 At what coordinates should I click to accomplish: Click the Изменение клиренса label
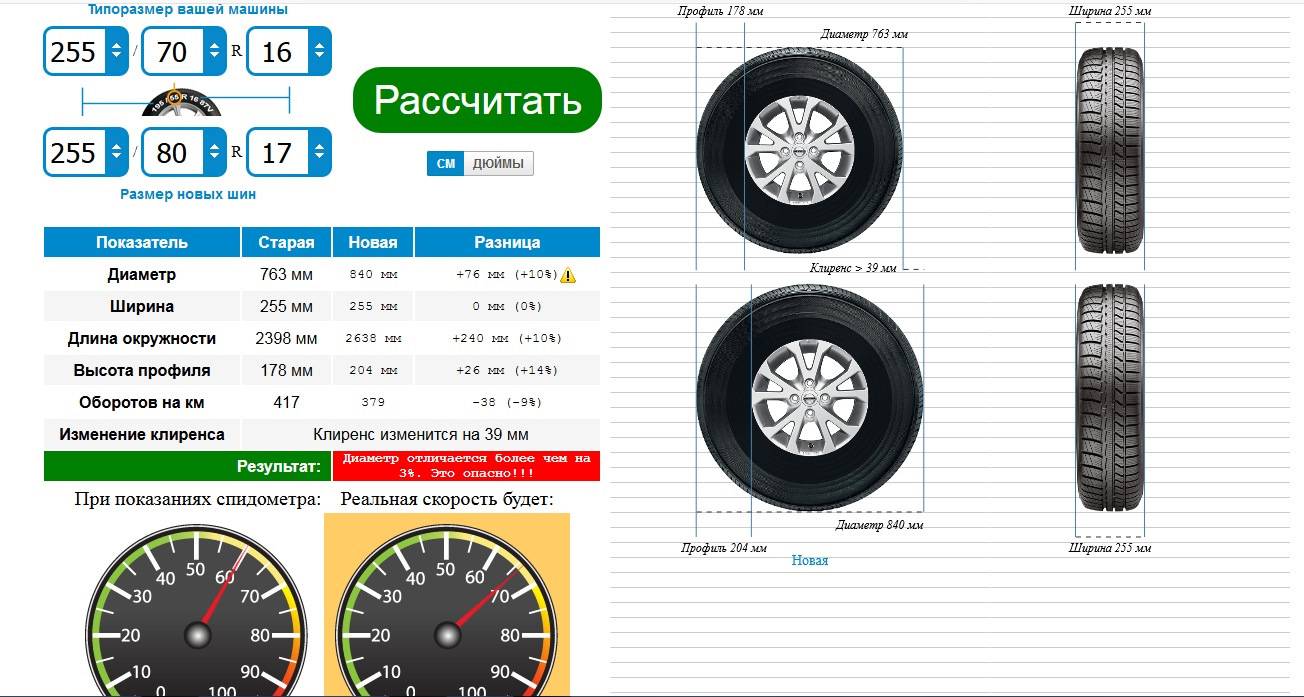[x=142, y=434]
